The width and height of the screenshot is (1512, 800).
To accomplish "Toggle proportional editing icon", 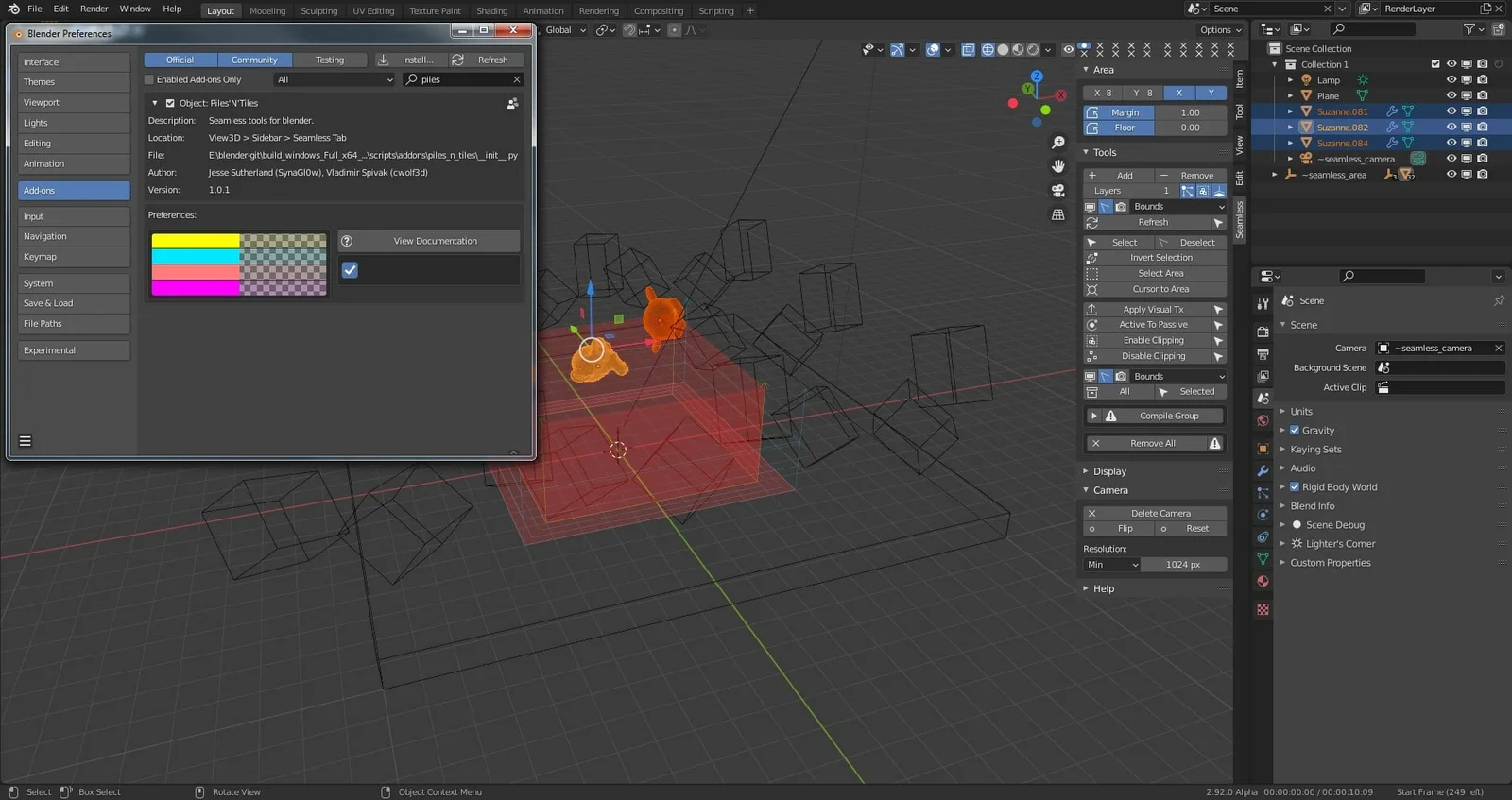I will tap(674, 30).
